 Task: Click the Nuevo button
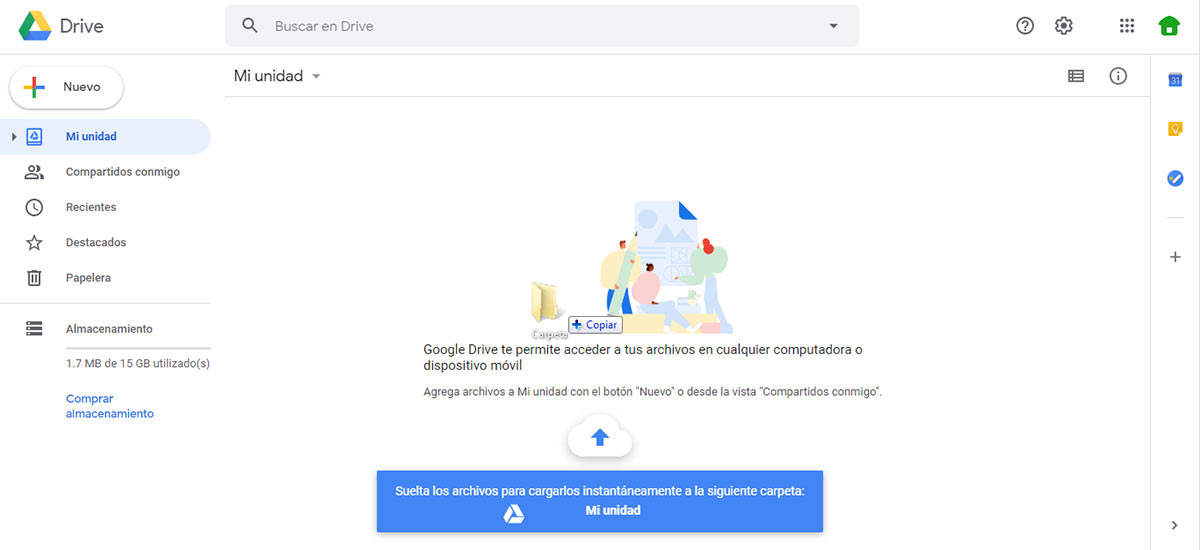(66, 87)
